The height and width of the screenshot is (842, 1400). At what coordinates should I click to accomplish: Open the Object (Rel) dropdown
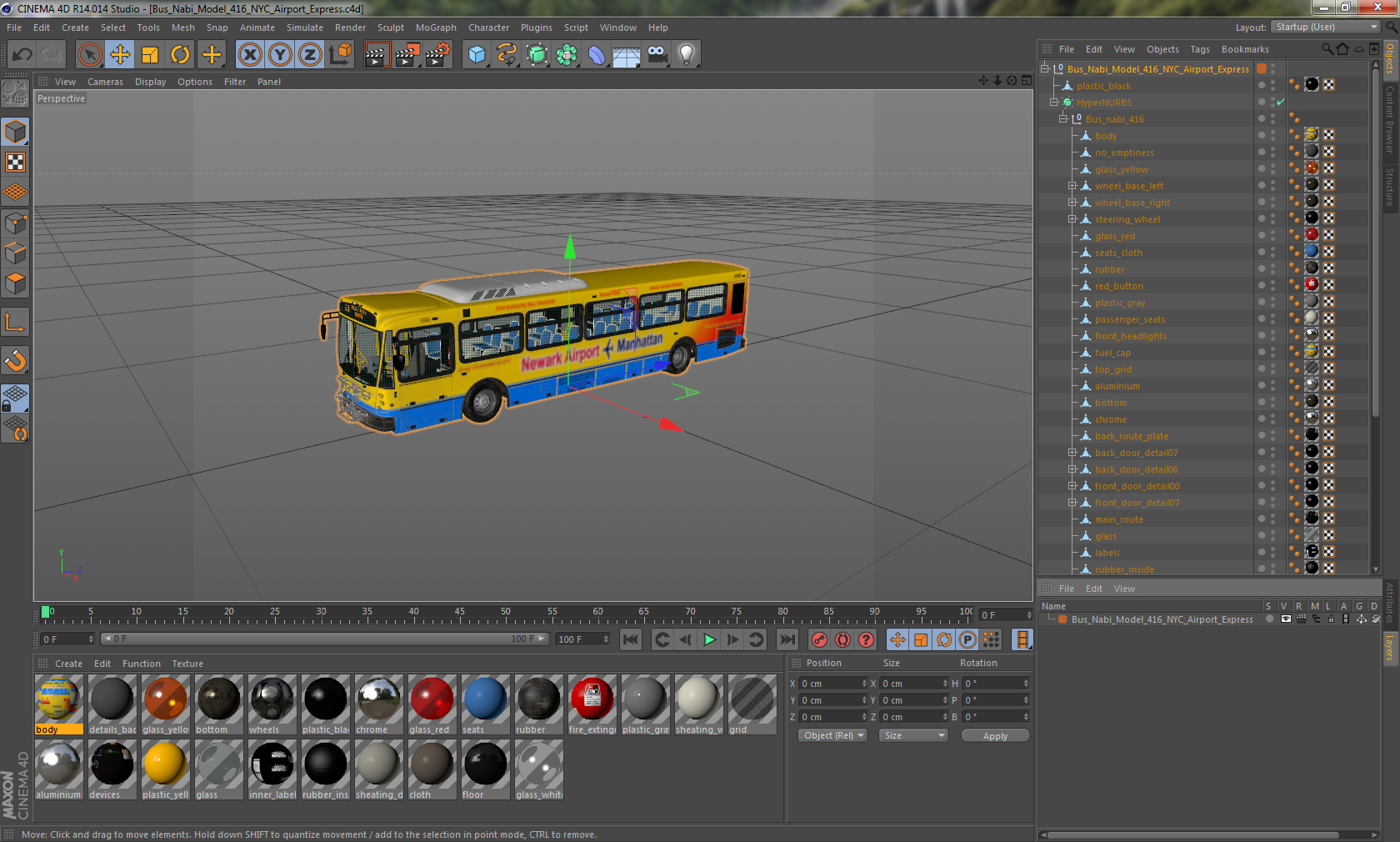pos(834,735)
